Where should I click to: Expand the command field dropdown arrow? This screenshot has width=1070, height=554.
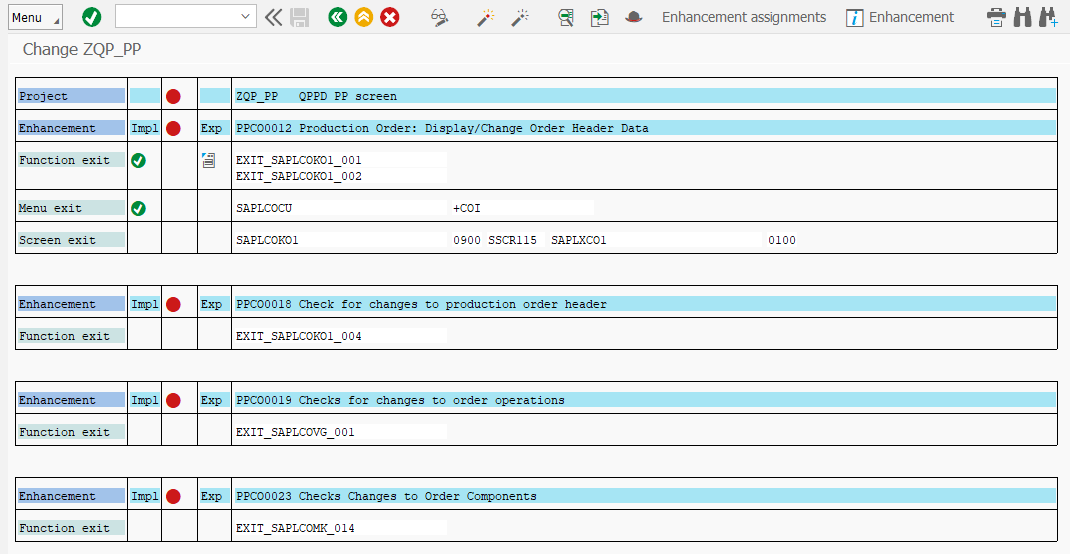click(x=247, y=17)
